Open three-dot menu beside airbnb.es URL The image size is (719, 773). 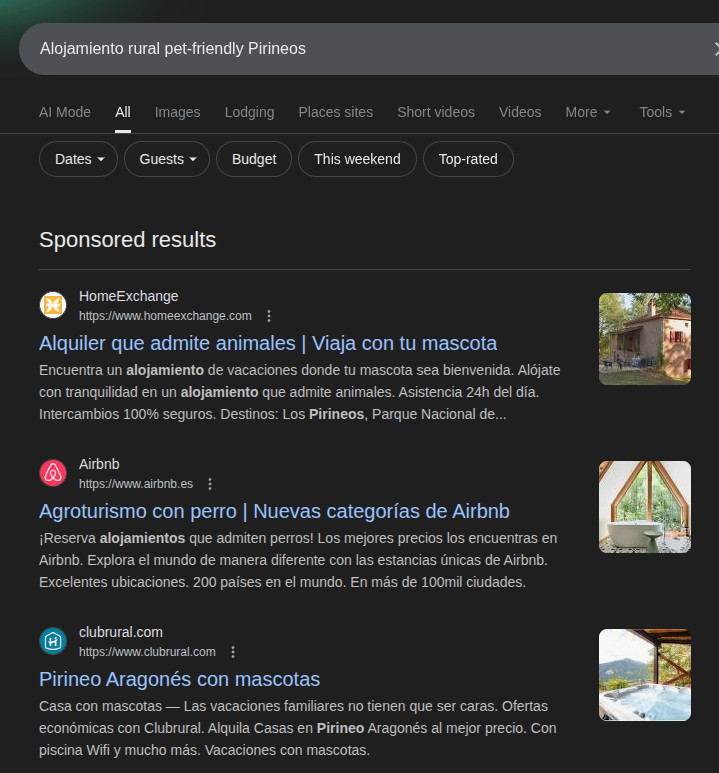pos(210,484)
